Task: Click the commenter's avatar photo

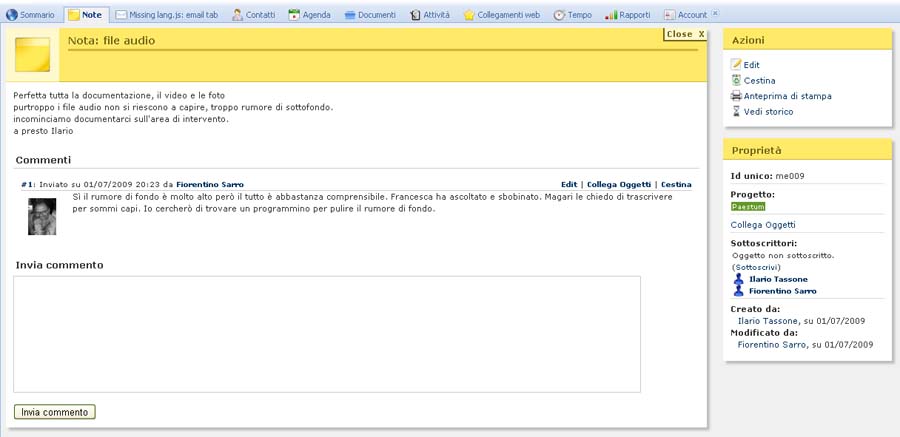Action: 42,216
